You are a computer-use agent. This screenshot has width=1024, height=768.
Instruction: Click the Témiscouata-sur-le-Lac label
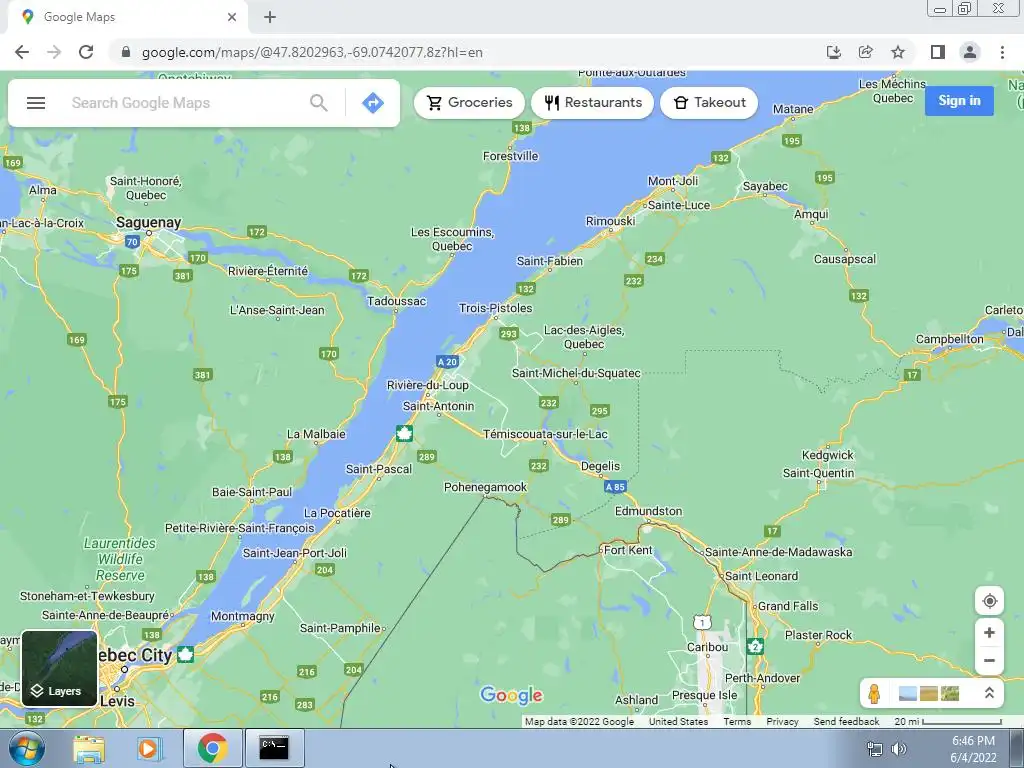click(545, 434)
